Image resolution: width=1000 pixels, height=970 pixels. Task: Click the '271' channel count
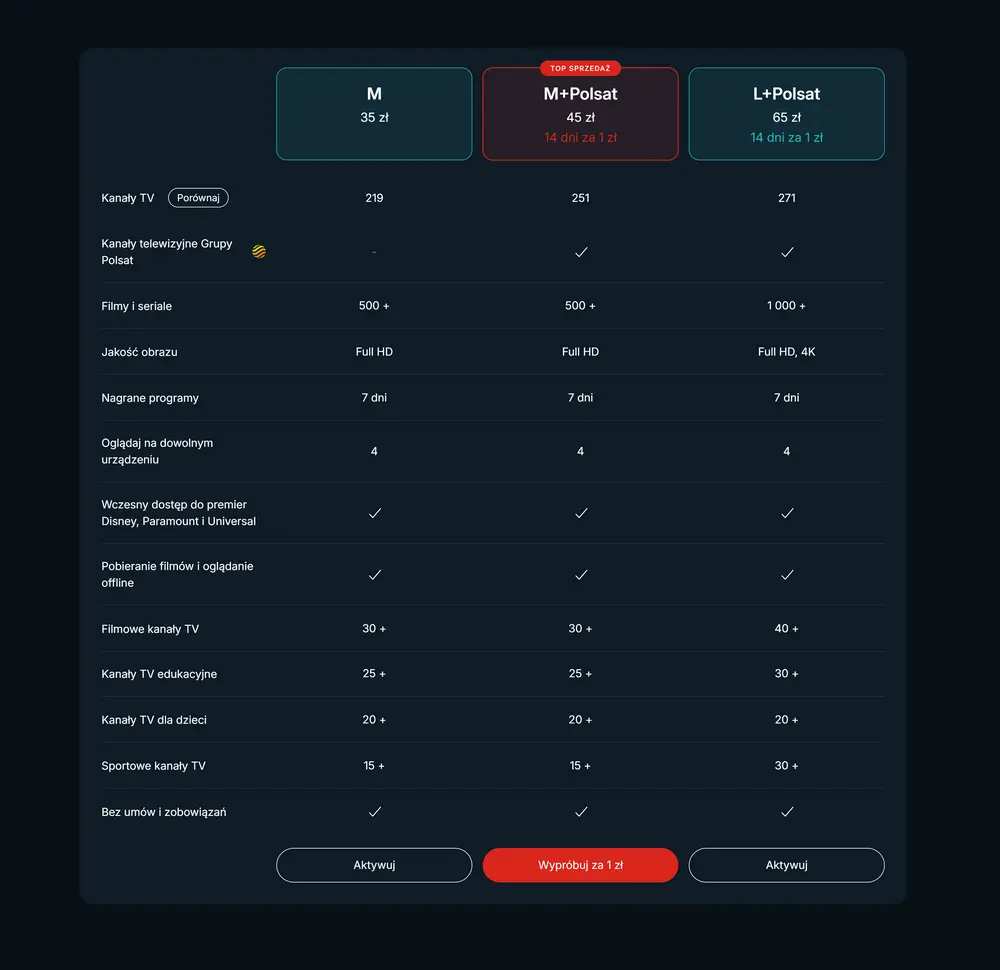(786, 198)
